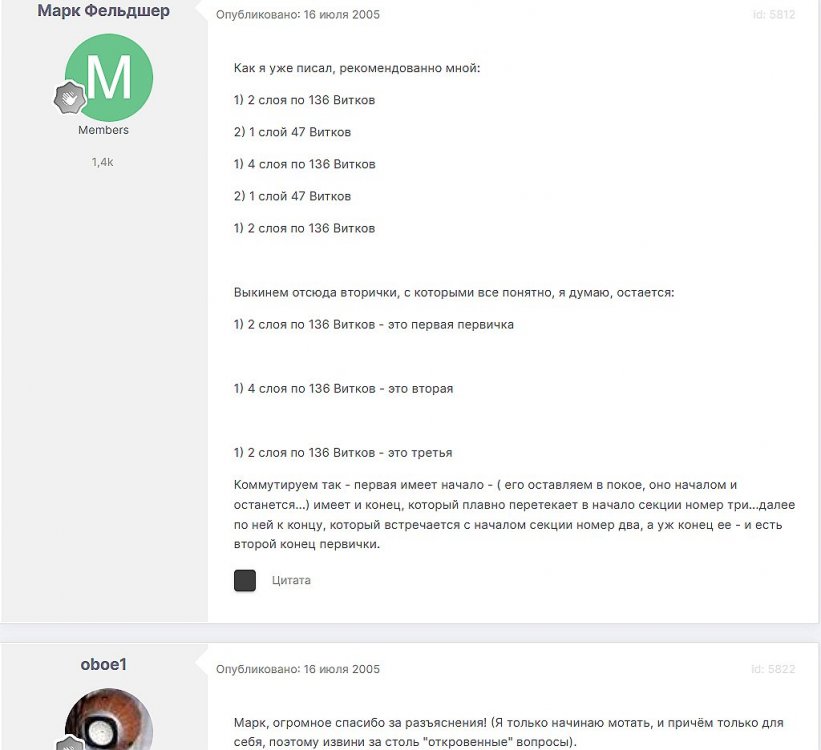Click post id 5822
821x750 pixels.
[x=774, y=669]
